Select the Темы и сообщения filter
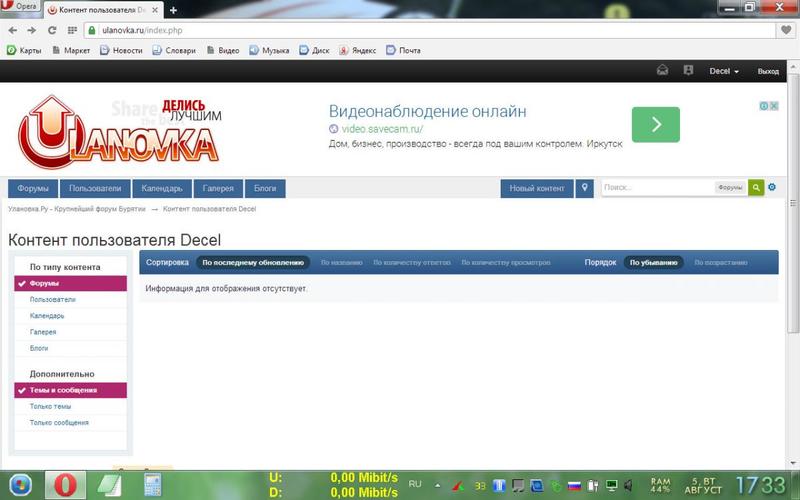Viewport: 800px width, 500px height. pos(70,390)
